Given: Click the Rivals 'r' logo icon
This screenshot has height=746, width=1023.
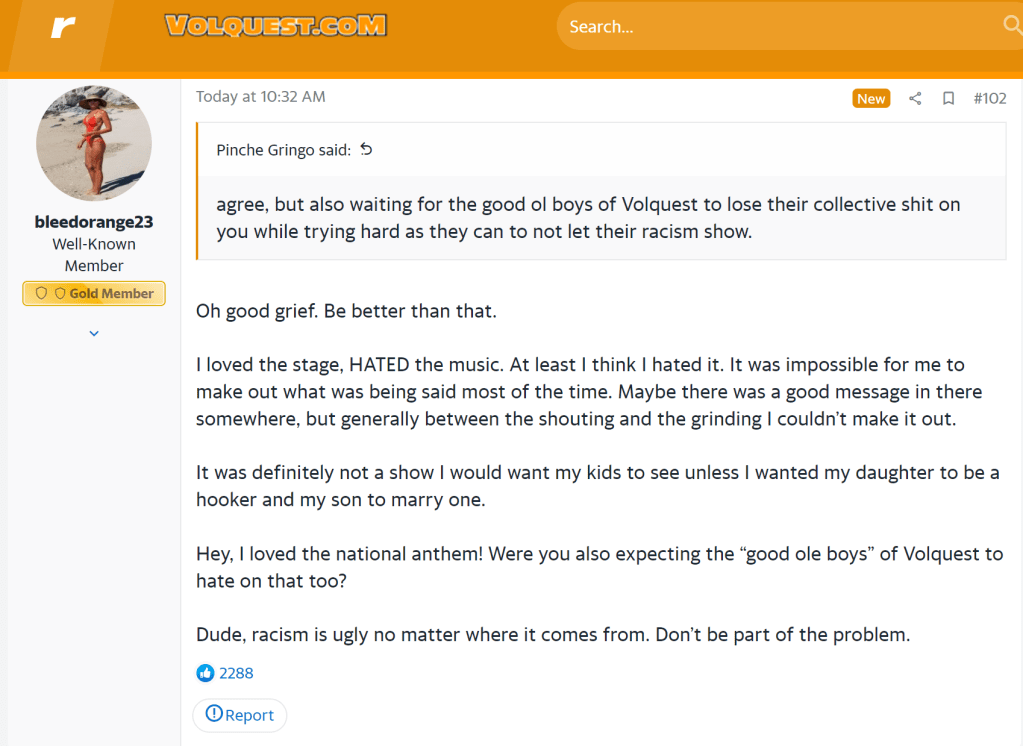Looking at the screenshot, I should (x=63, y=27).
